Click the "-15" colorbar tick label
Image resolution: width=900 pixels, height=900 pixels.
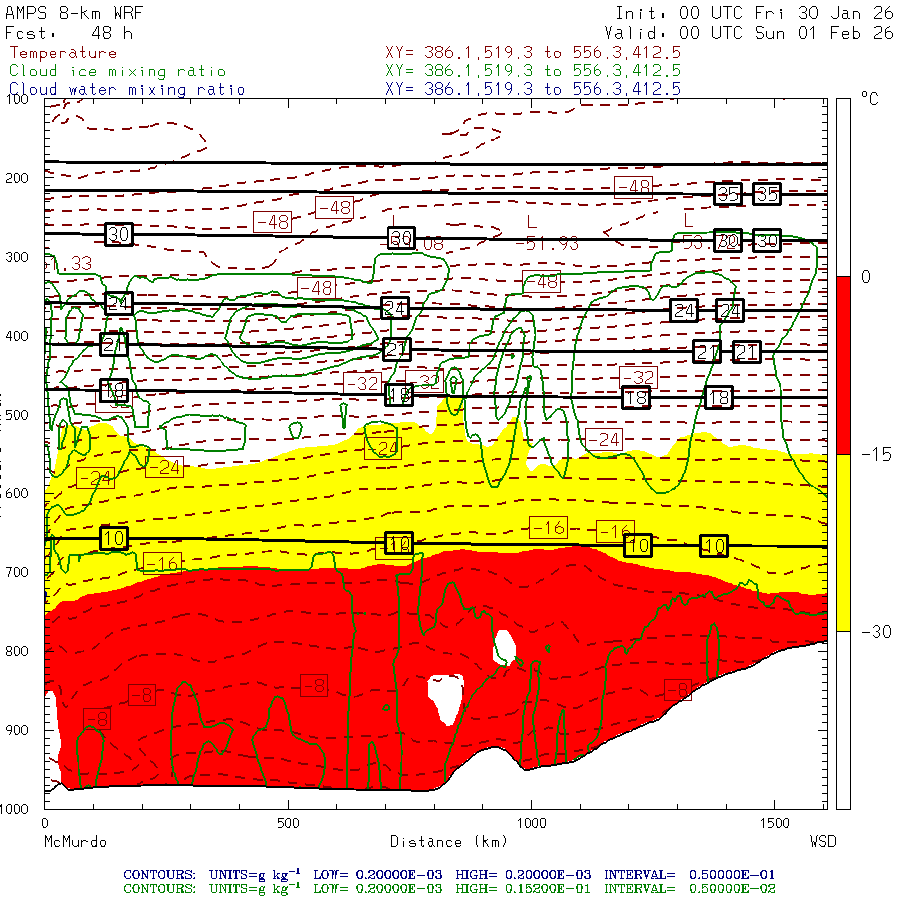click(x=876, y=455)
